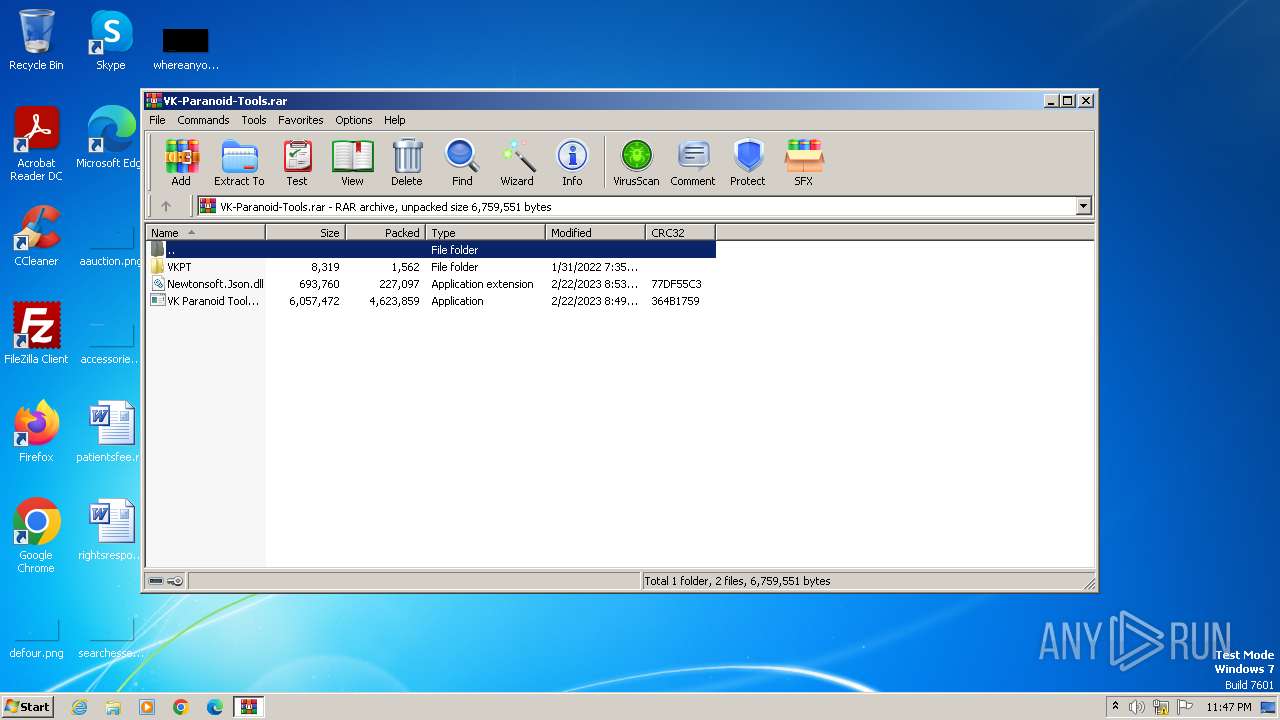Select the parent '..' folder row
1280x720 pixels.
coord(431,250)
